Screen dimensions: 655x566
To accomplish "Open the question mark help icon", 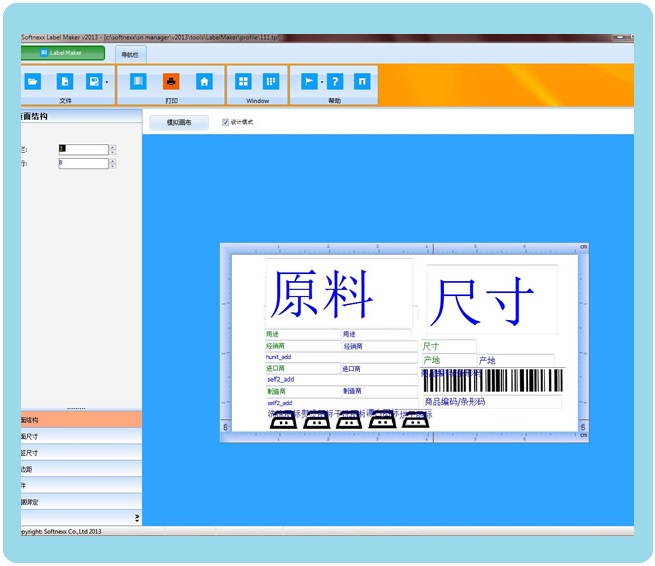I will point(336,81).
